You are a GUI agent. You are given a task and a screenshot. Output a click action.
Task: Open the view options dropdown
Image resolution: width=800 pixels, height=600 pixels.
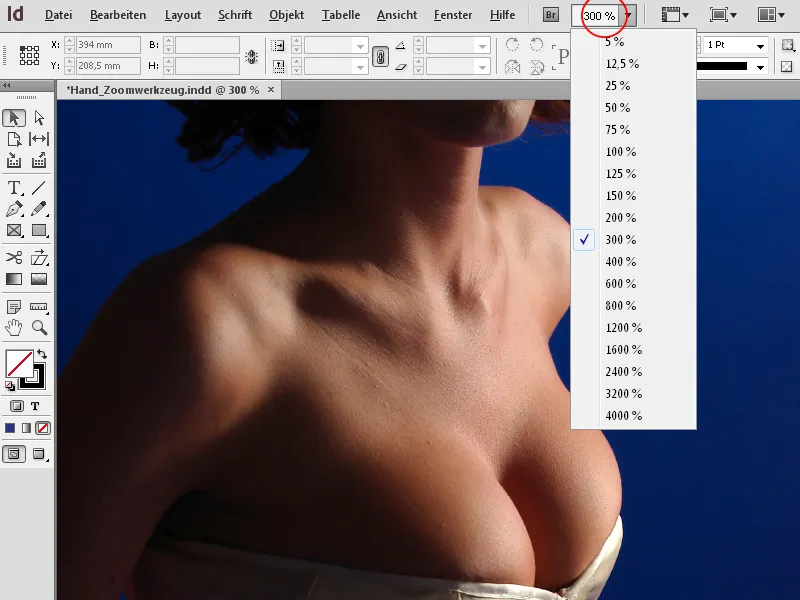pos(675,15)
